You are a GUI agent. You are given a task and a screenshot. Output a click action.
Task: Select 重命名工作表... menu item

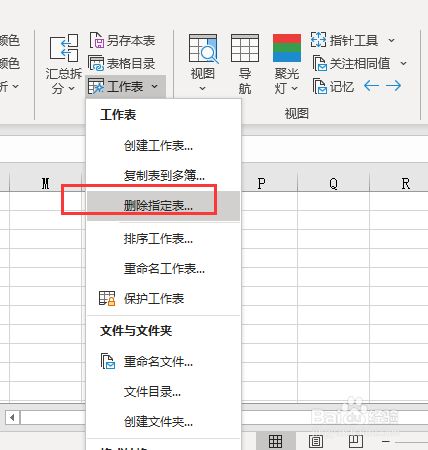pos(163,268)
